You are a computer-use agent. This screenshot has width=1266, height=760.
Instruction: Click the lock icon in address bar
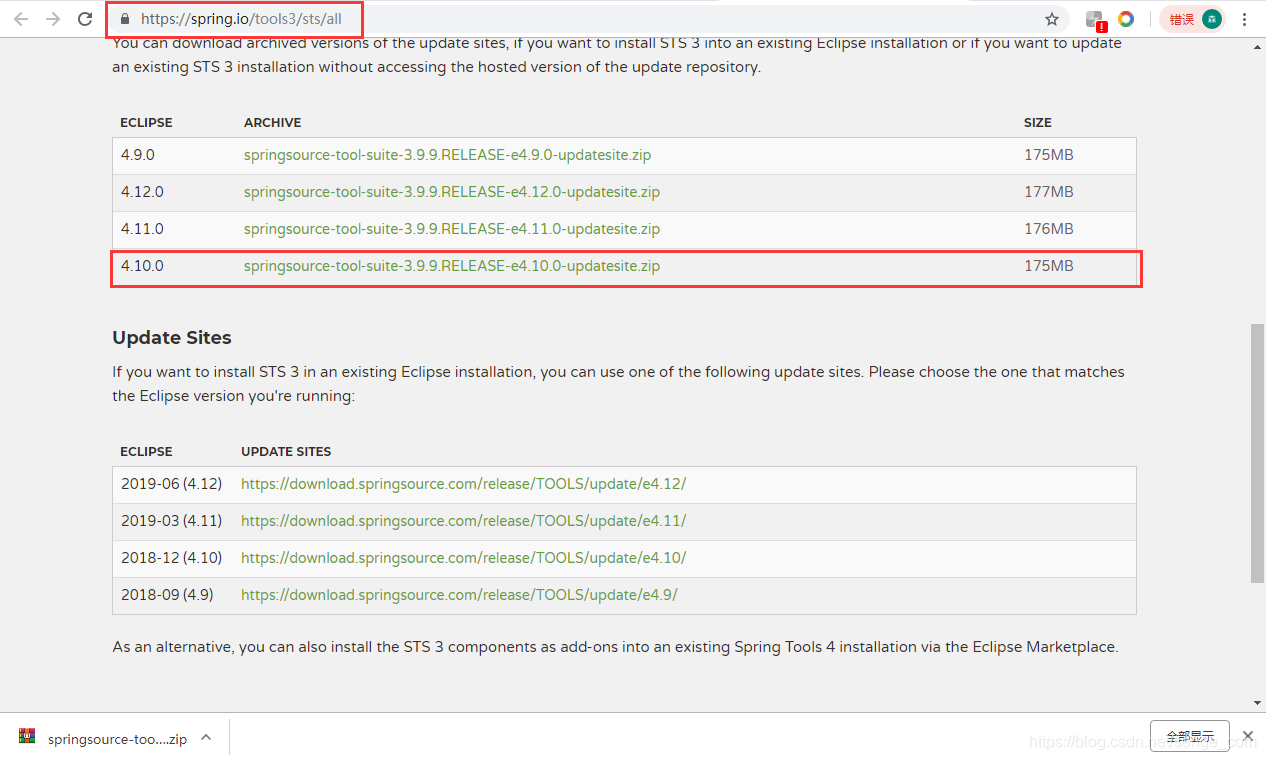[125, 19]
